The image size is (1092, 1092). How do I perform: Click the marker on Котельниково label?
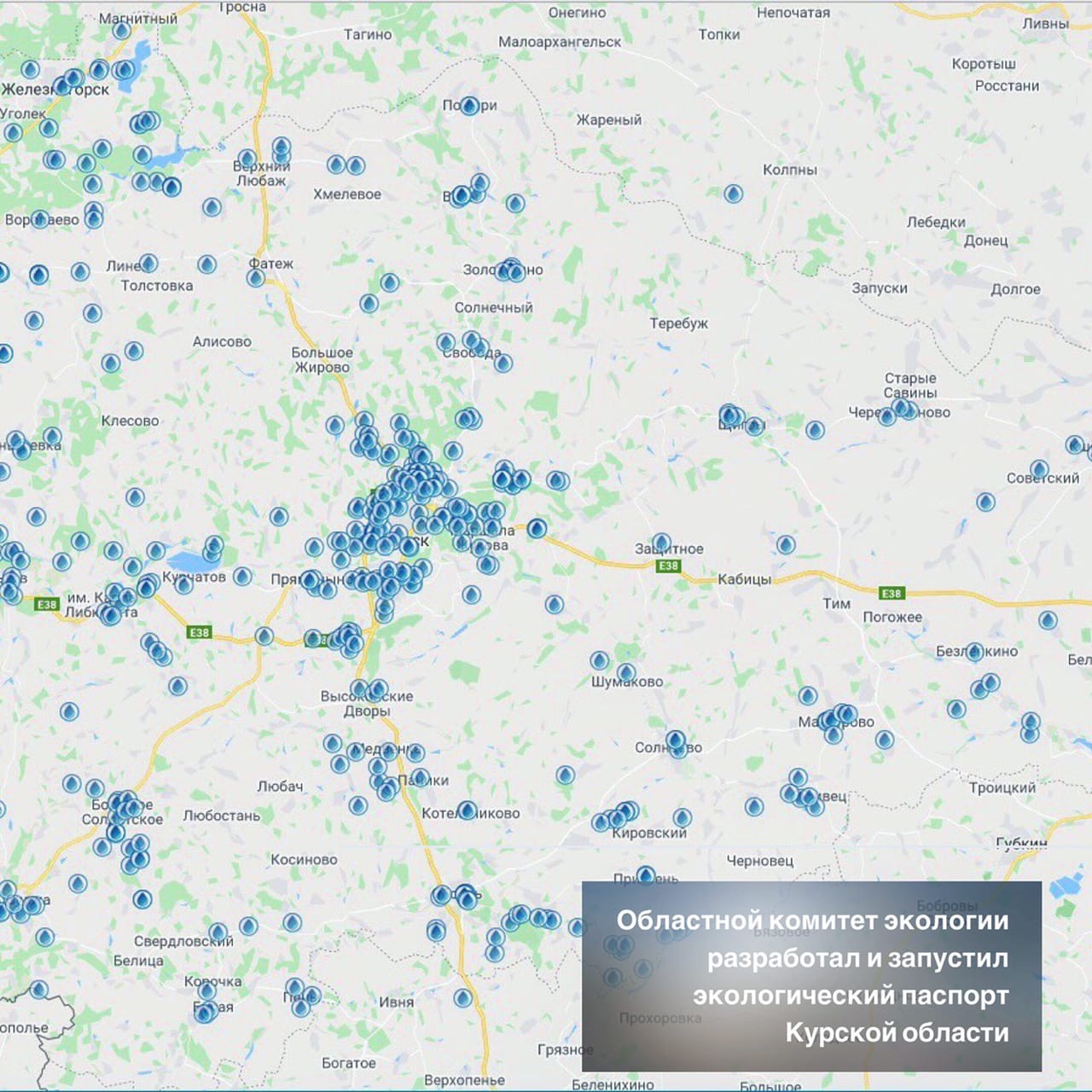[x=467, y=810]
